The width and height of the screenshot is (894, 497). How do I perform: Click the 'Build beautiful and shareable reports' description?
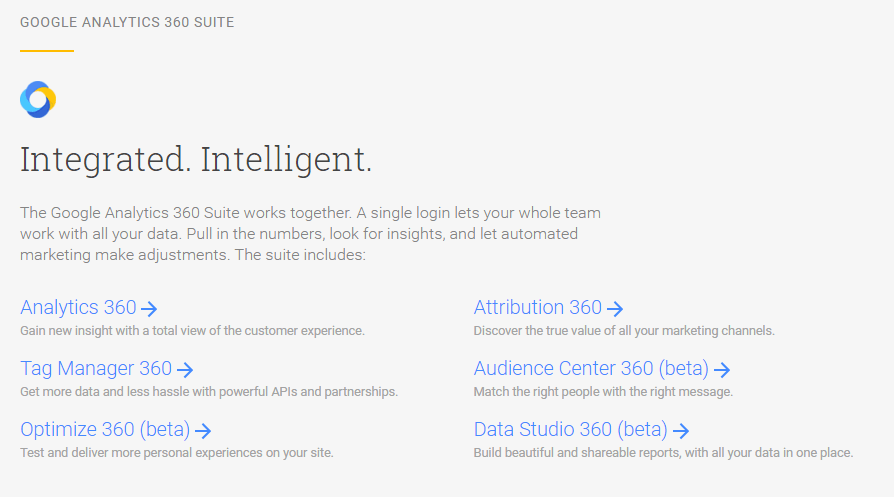pos(664,453)
